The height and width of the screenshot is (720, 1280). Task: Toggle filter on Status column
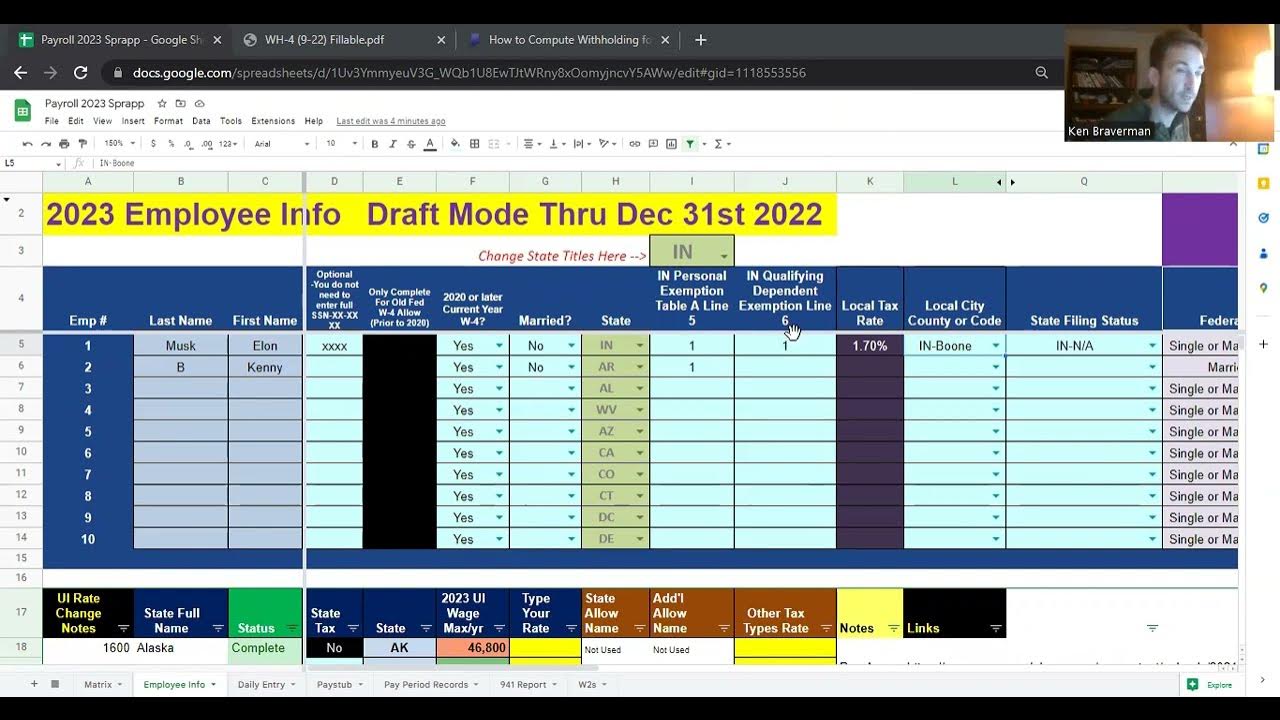click(292, 628)
